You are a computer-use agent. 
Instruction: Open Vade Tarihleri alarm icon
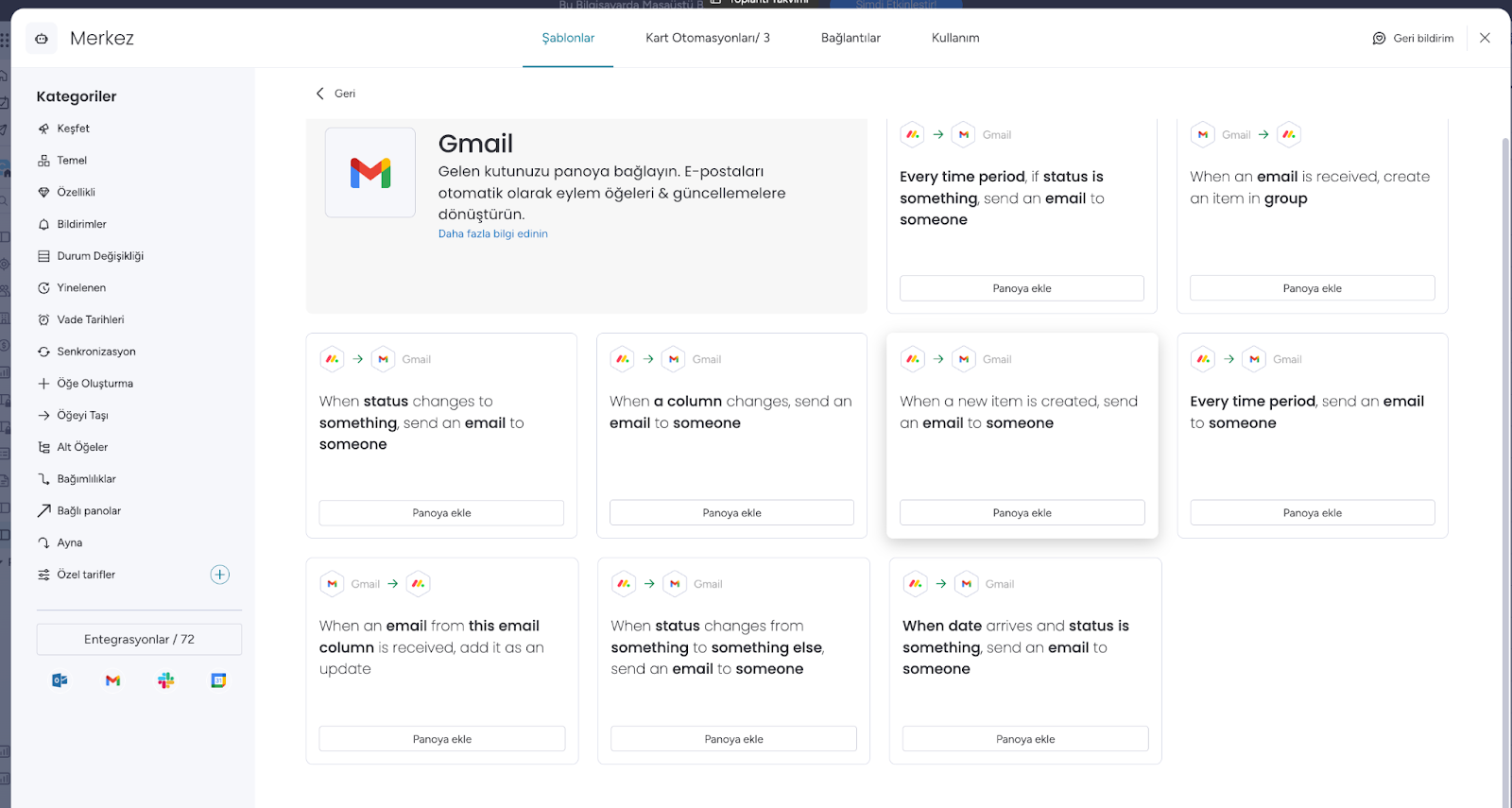click(x=43, y=320)
